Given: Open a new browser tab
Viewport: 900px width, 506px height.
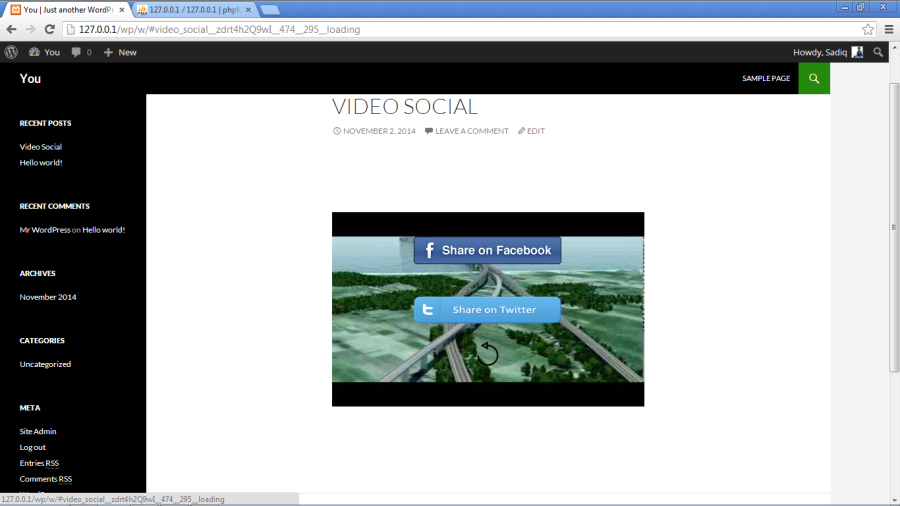Looking at the screenshot, I should (270, 10).
